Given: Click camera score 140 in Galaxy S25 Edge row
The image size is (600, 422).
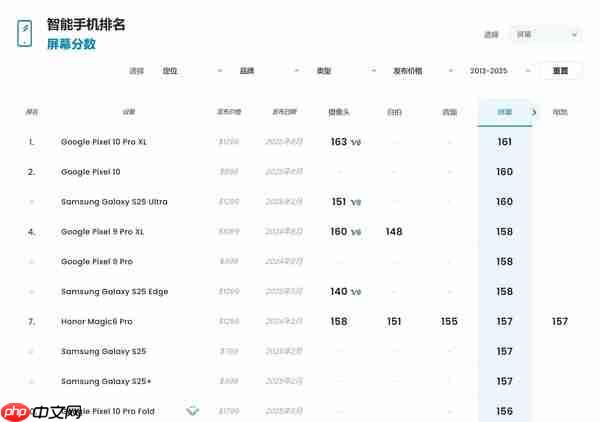Looking at the screenshot, I should [x=339, y=292].
